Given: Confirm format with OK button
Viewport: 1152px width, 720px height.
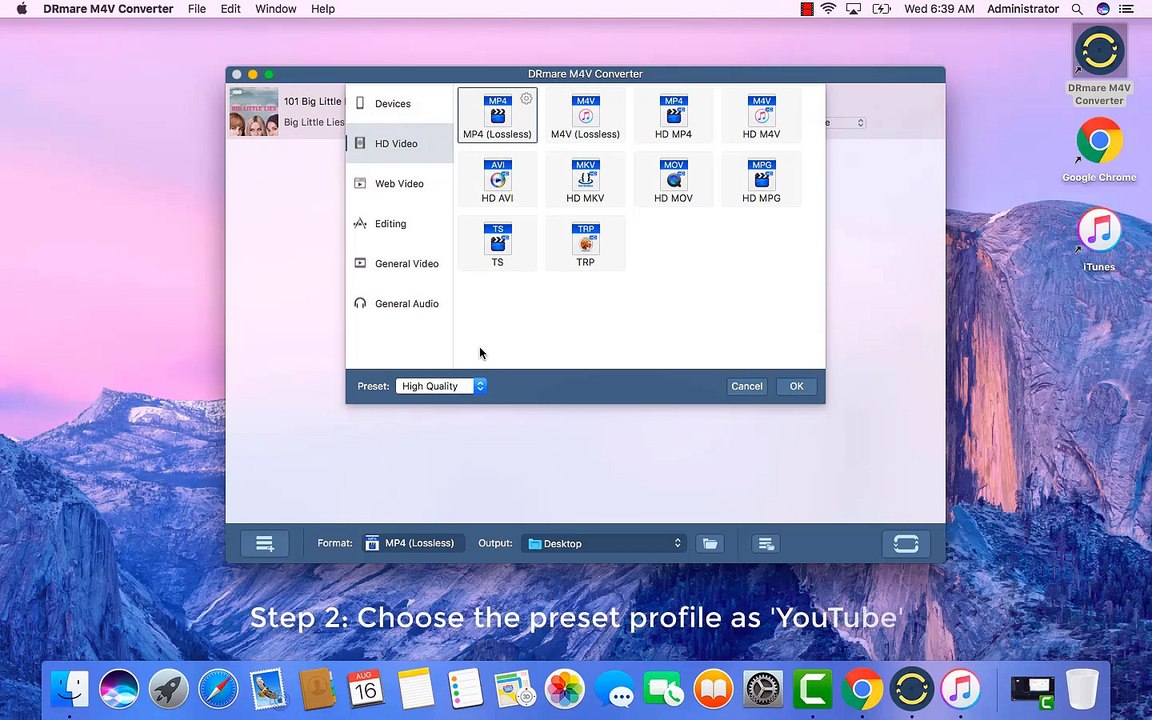Looking at the screenshot, I should point(796,386).
